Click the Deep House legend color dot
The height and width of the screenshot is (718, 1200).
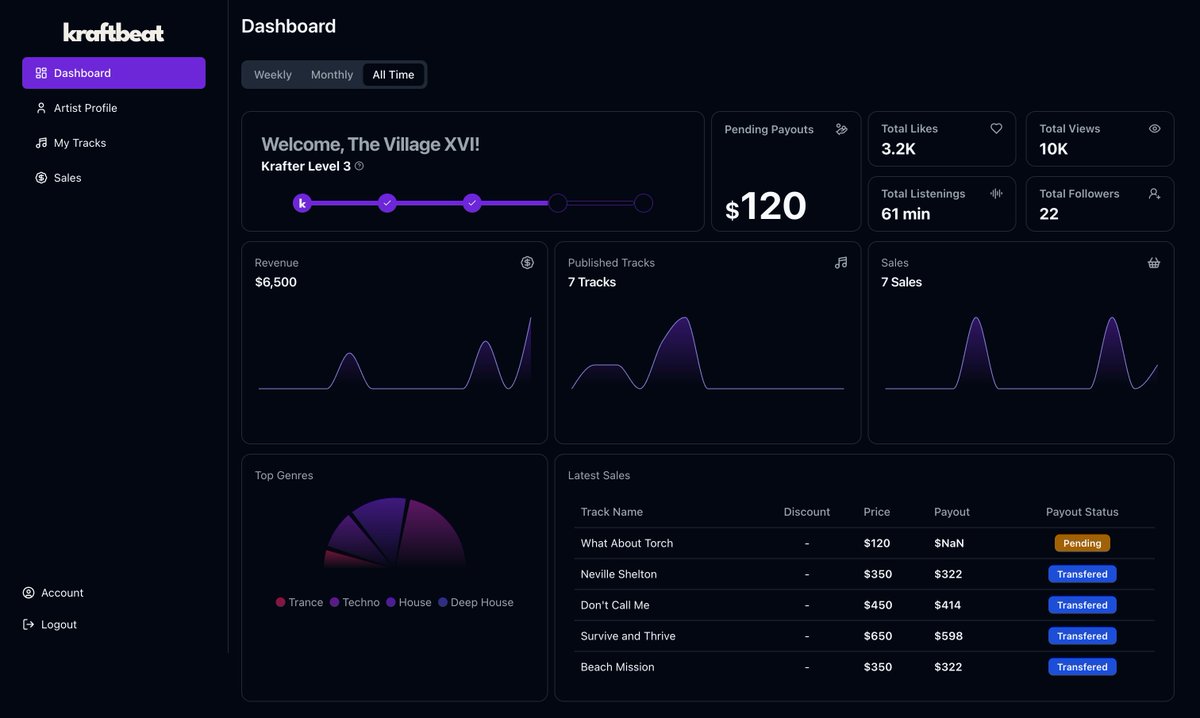tap(443, 602)
